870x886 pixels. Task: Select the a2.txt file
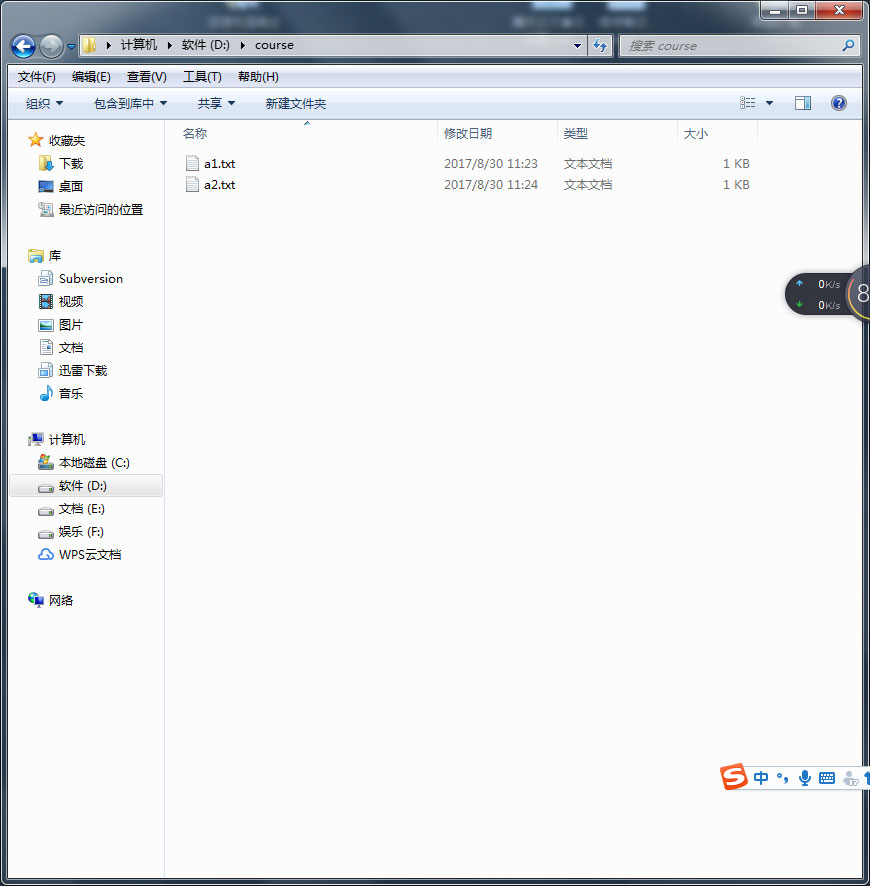coord(220,184)
